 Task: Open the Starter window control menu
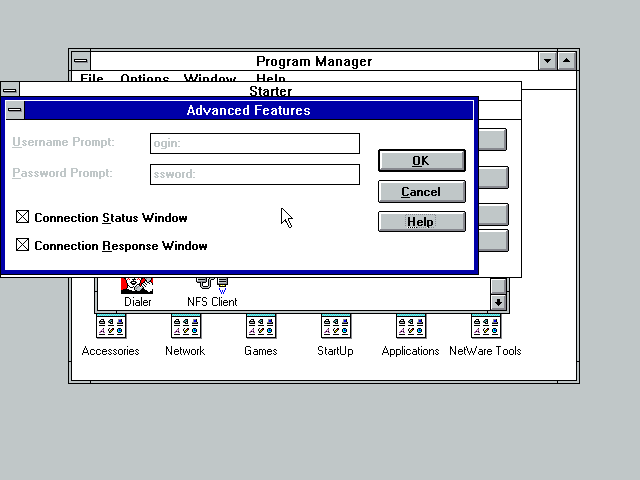coord(9,91)
